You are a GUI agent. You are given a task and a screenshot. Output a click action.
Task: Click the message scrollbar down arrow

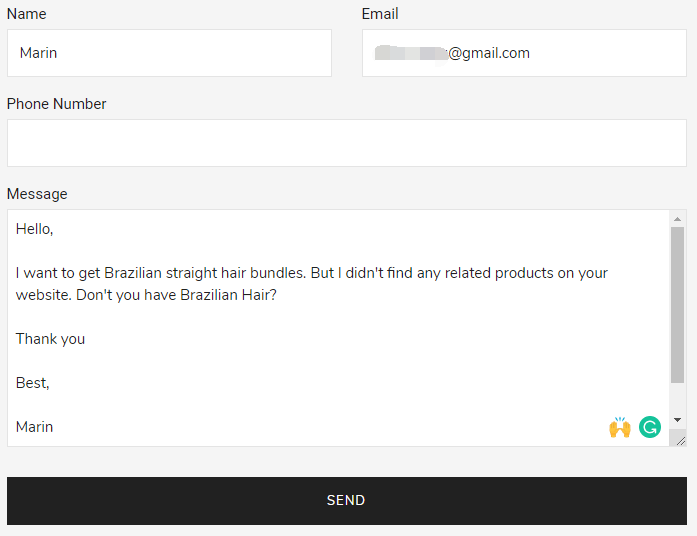tap(677, 420)
